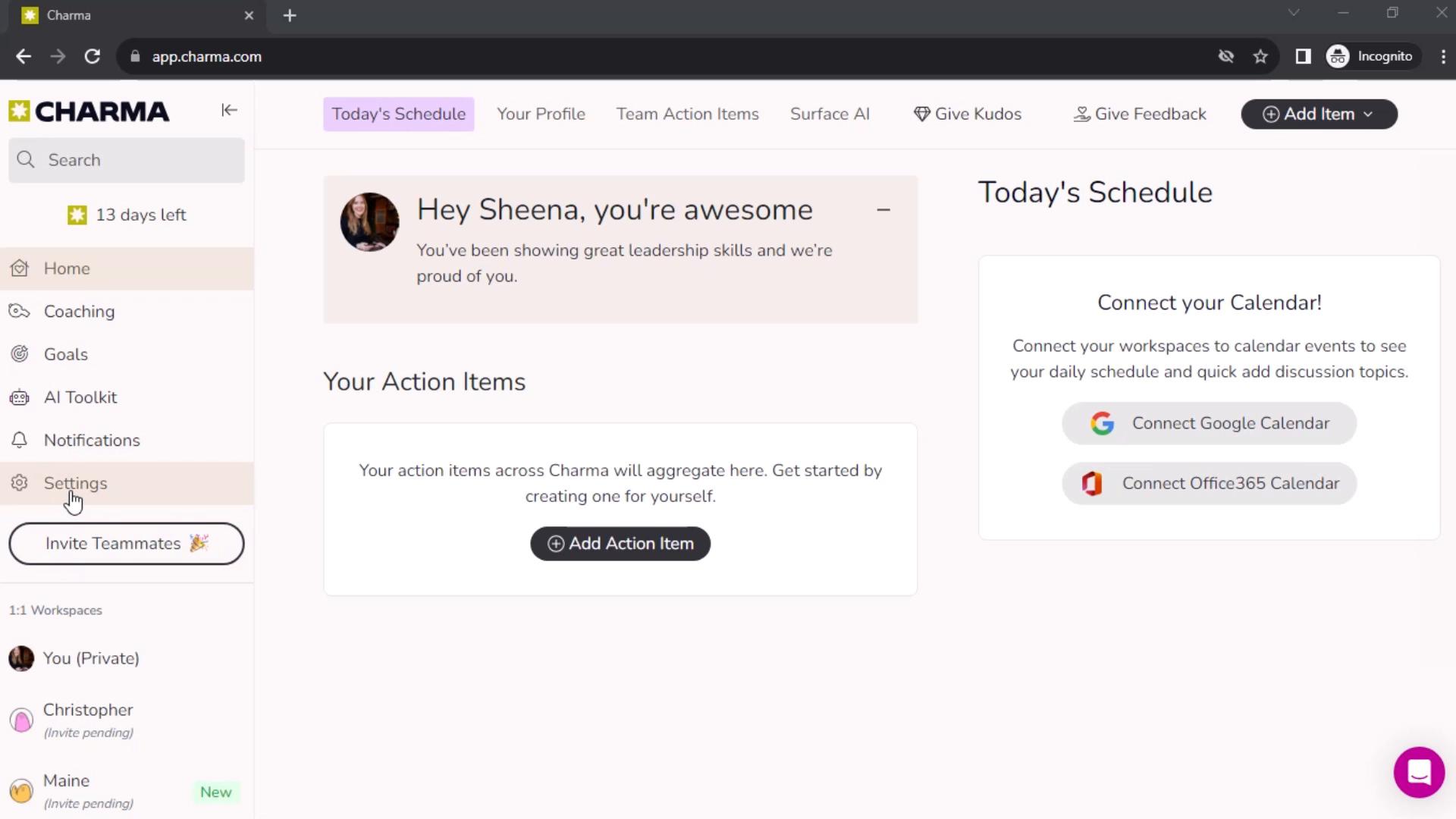Click the Settings gear icon

pyautogui.click(x=19, y=483)
